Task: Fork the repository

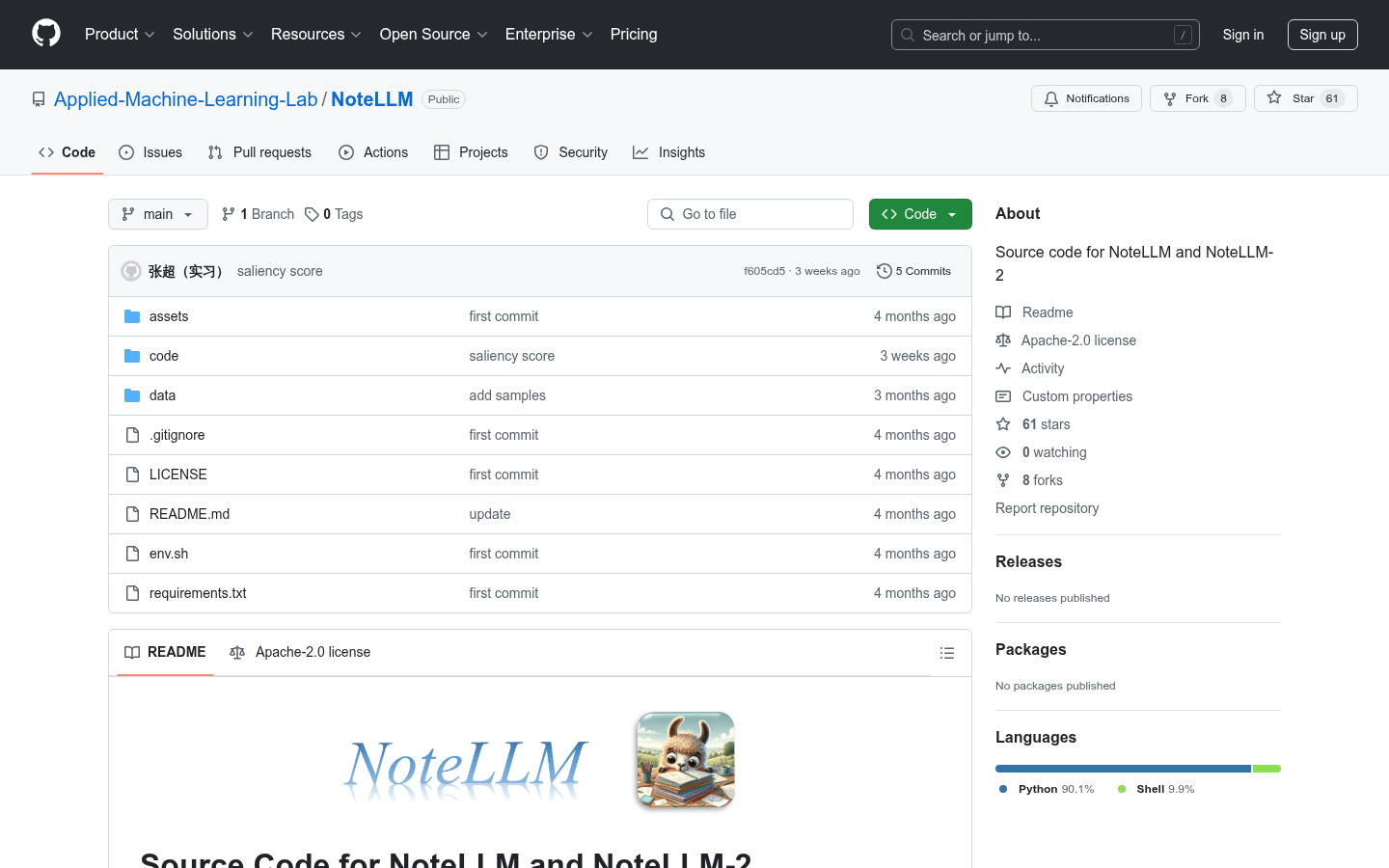Action: (1198, 98)
